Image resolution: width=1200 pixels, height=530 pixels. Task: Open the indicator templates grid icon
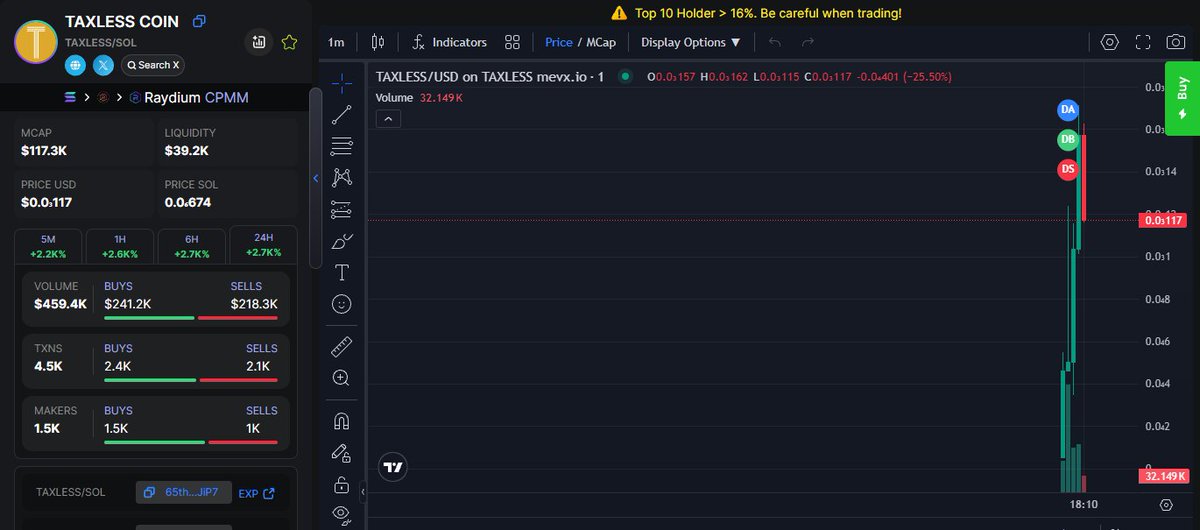coord(512,42)
